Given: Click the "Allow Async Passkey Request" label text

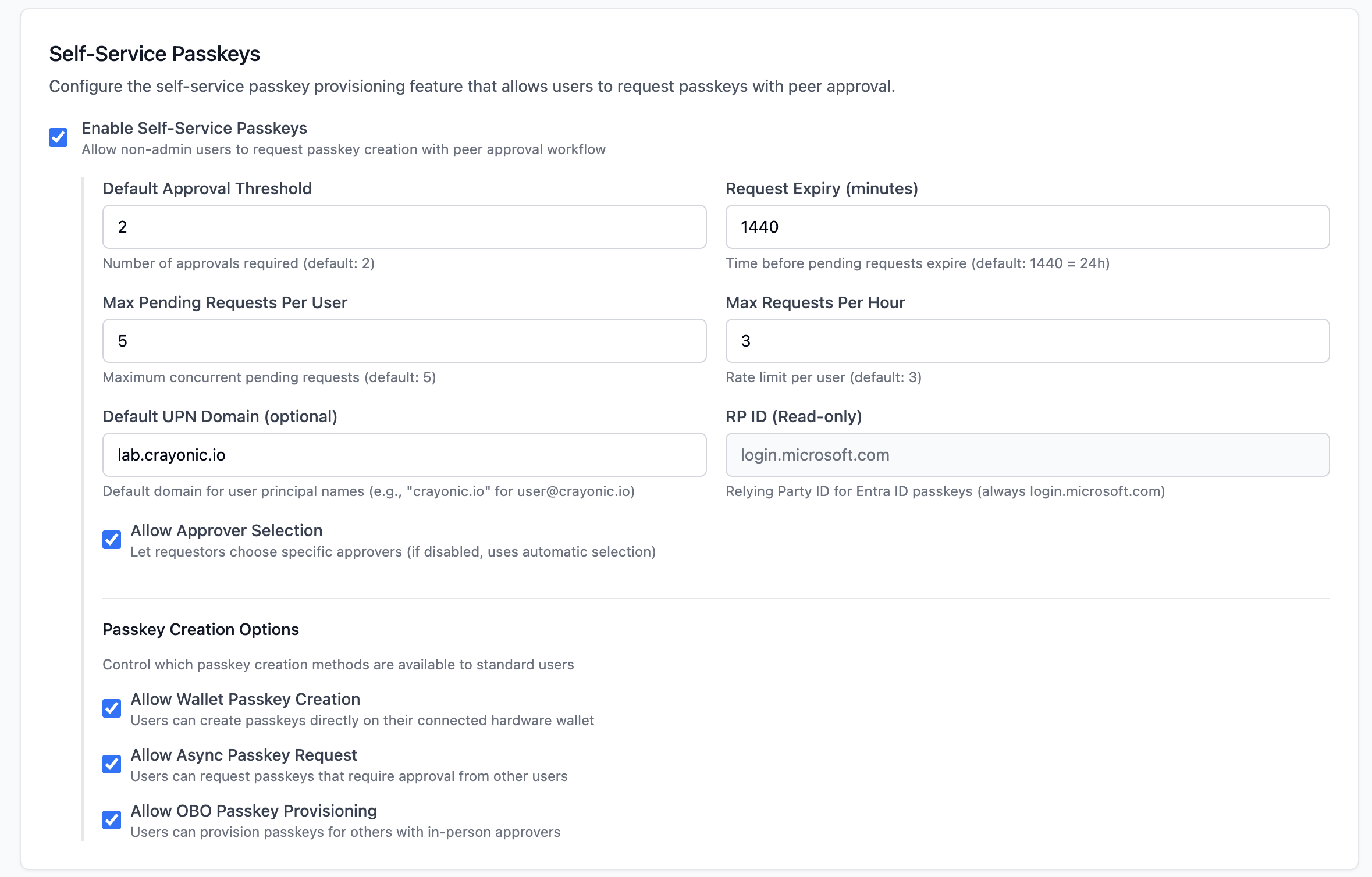Looking at the screenshot, I should 244,755.
